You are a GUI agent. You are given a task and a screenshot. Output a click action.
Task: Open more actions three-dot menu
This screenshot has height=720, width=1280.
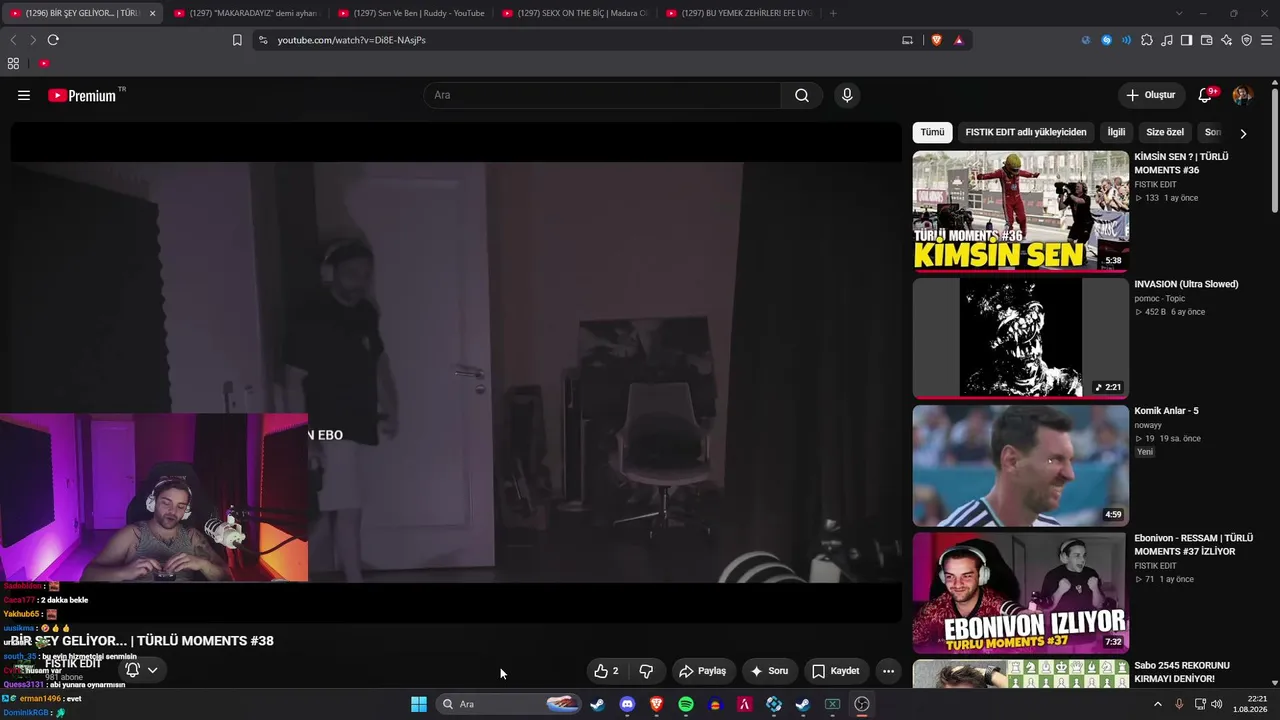pos(888,671)
